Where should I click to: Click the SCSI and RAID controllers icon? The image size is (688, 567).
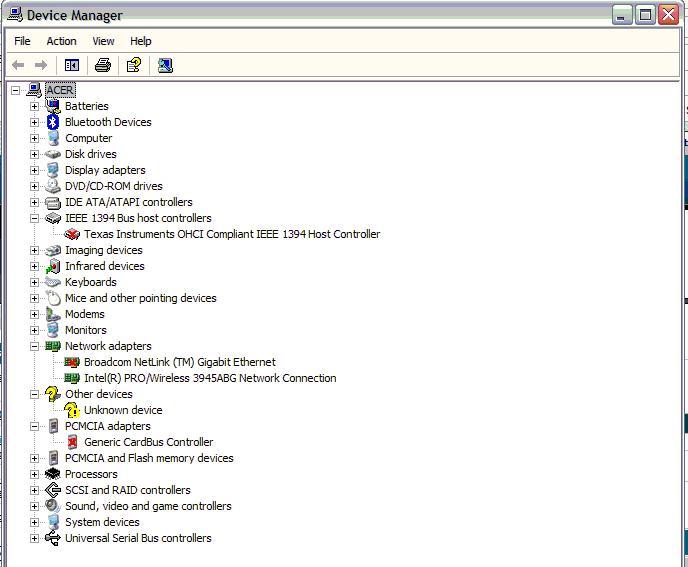[x=53, y=490]
